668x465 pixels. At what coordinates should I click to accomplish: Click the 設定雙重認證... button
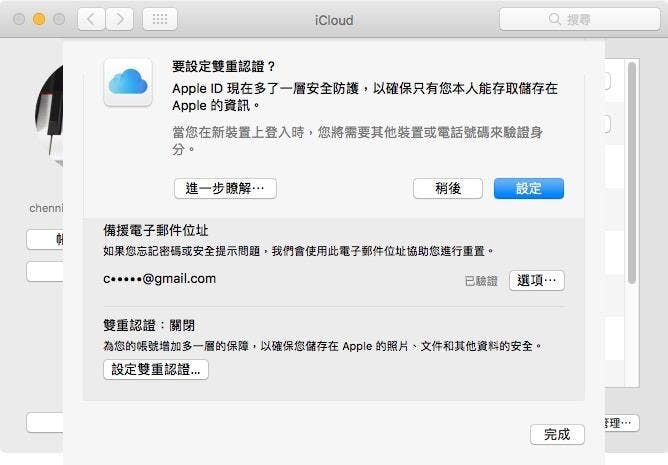[x=156, y=369]
